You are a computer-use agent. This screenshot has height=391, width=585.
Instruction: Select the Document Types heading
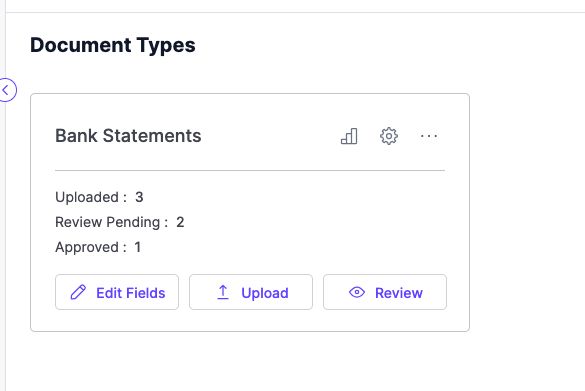pos(113,45)
